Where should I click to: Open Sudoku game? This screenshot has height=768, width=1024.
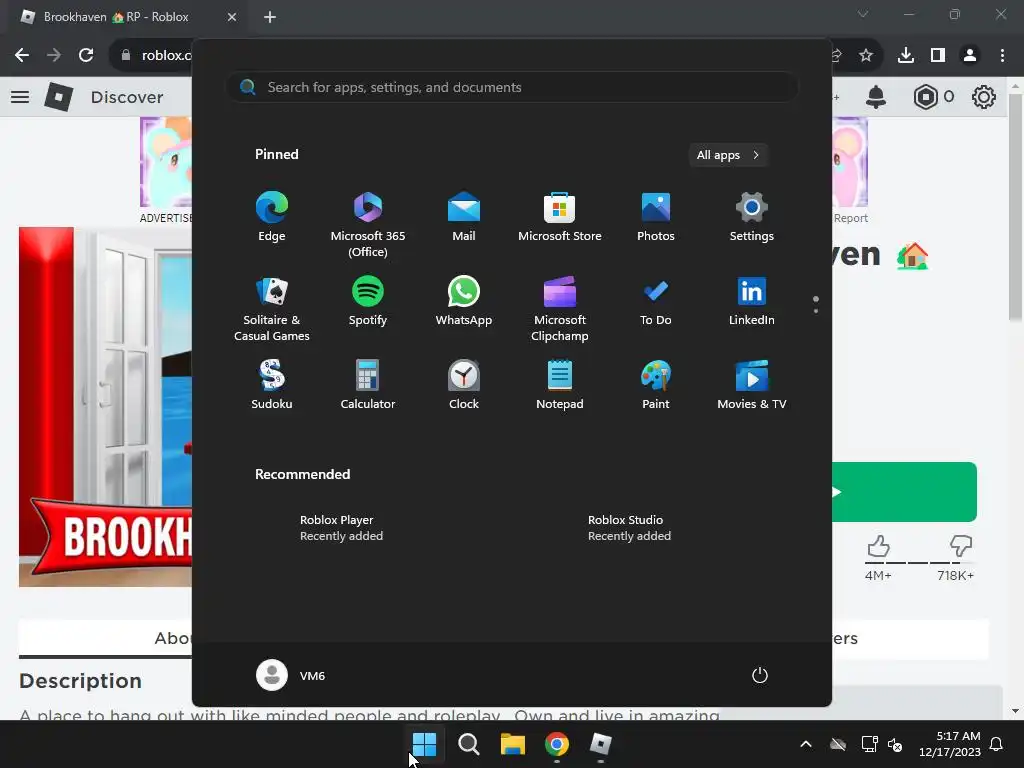click(272, 385)
